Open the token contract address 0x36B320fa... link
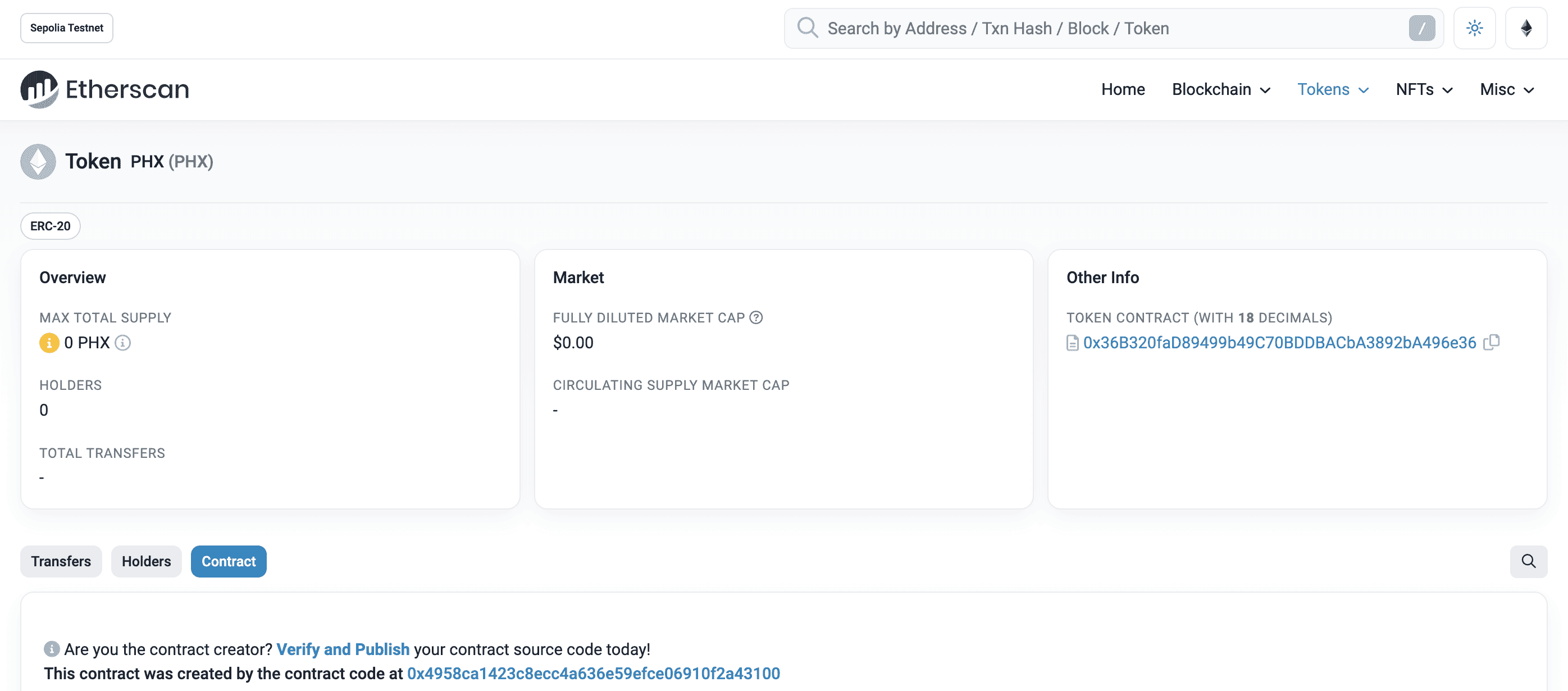Viewport: 1568px width, 691px height. point(1279,343)
